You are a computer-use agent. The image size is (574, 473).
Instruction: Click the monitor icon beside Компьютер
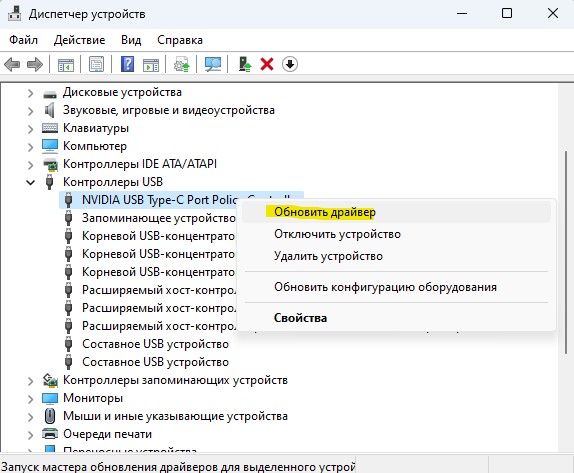[50, 146]
